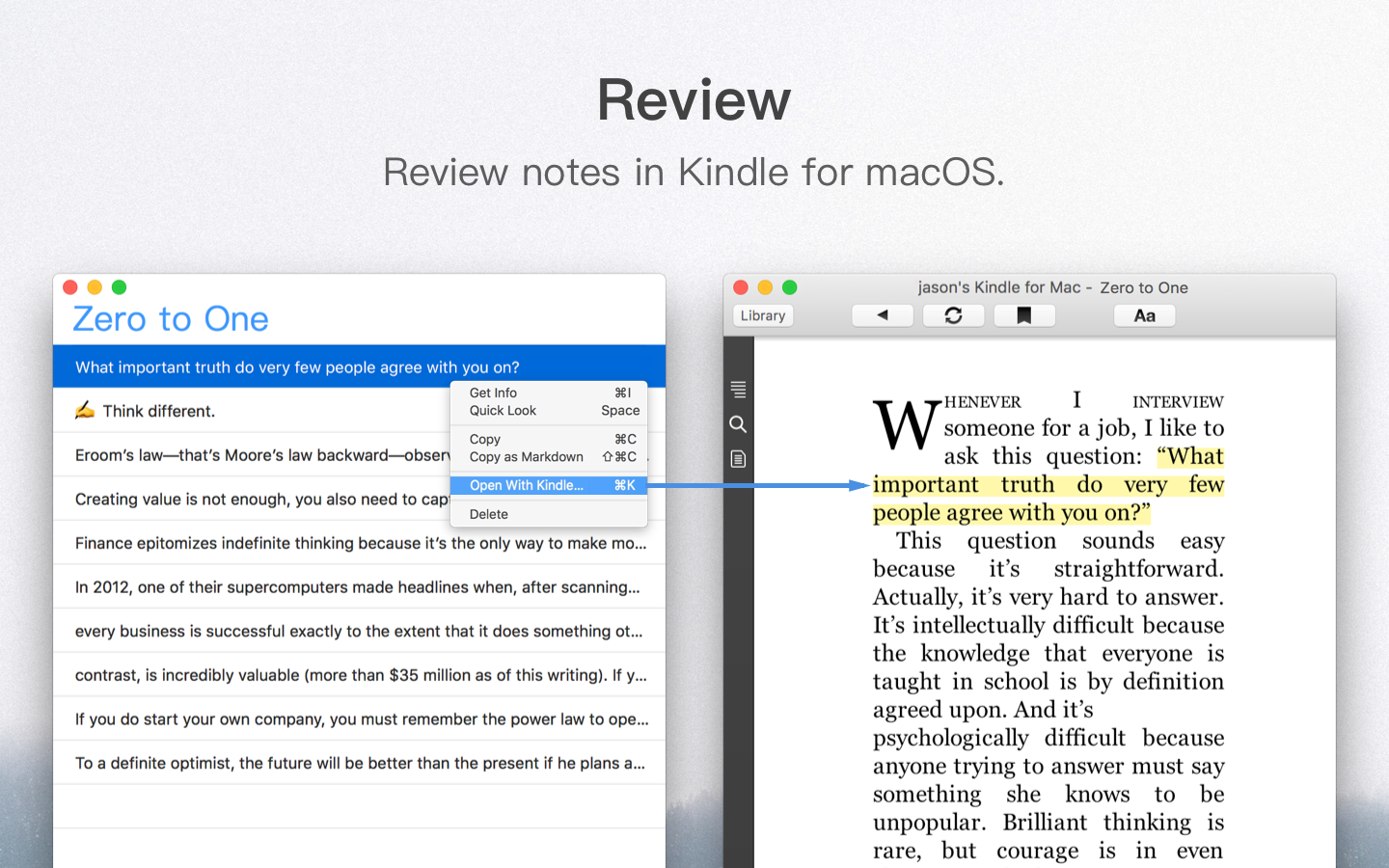Click the writing hand emoji note icon

pyautogui.click(x=85, y=411)
